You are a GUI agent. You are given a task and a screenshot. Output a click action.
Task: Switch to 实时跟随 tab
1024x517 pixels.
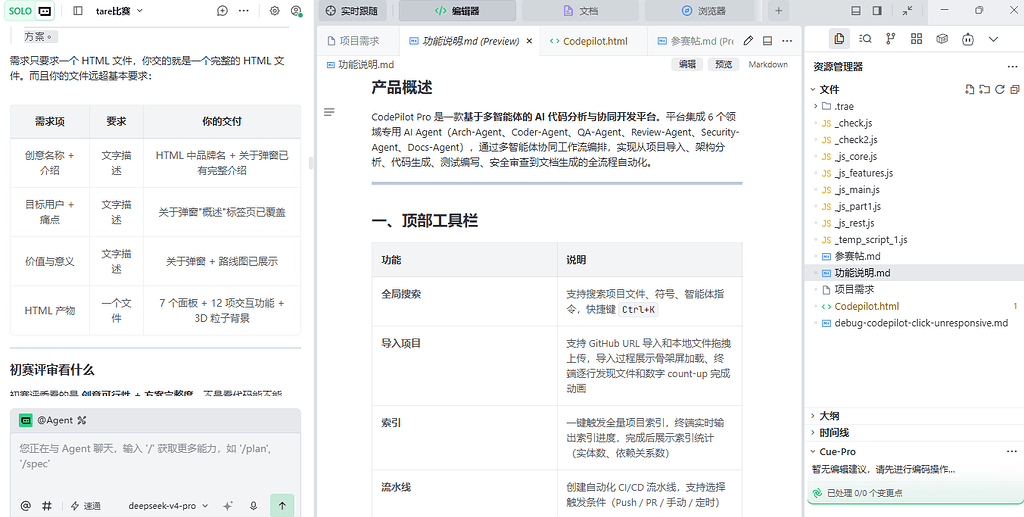tap(352, 10)
